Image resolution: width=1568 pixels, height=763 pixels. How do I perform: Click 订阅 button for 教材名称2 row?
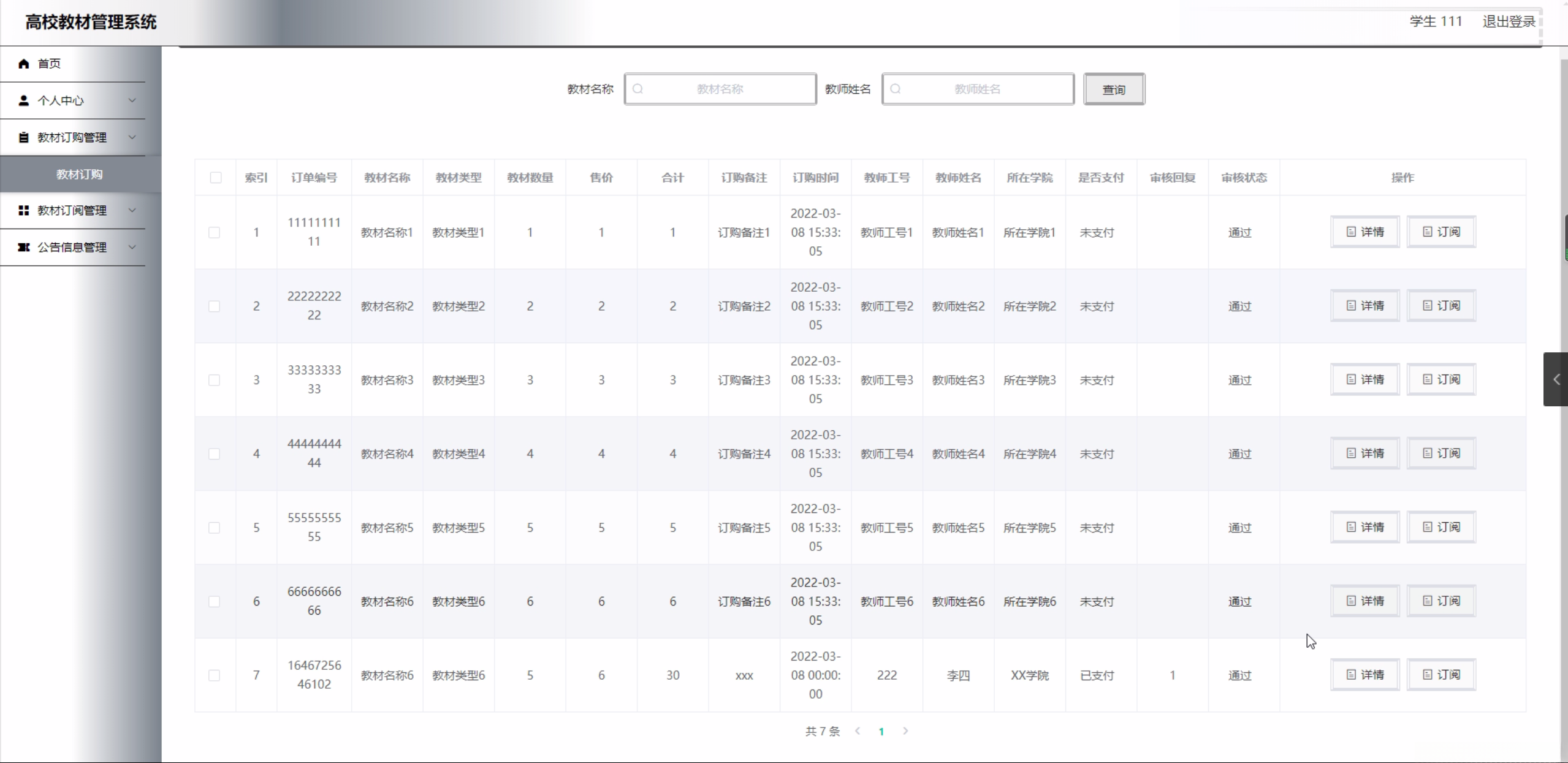tap(1441, 306)
